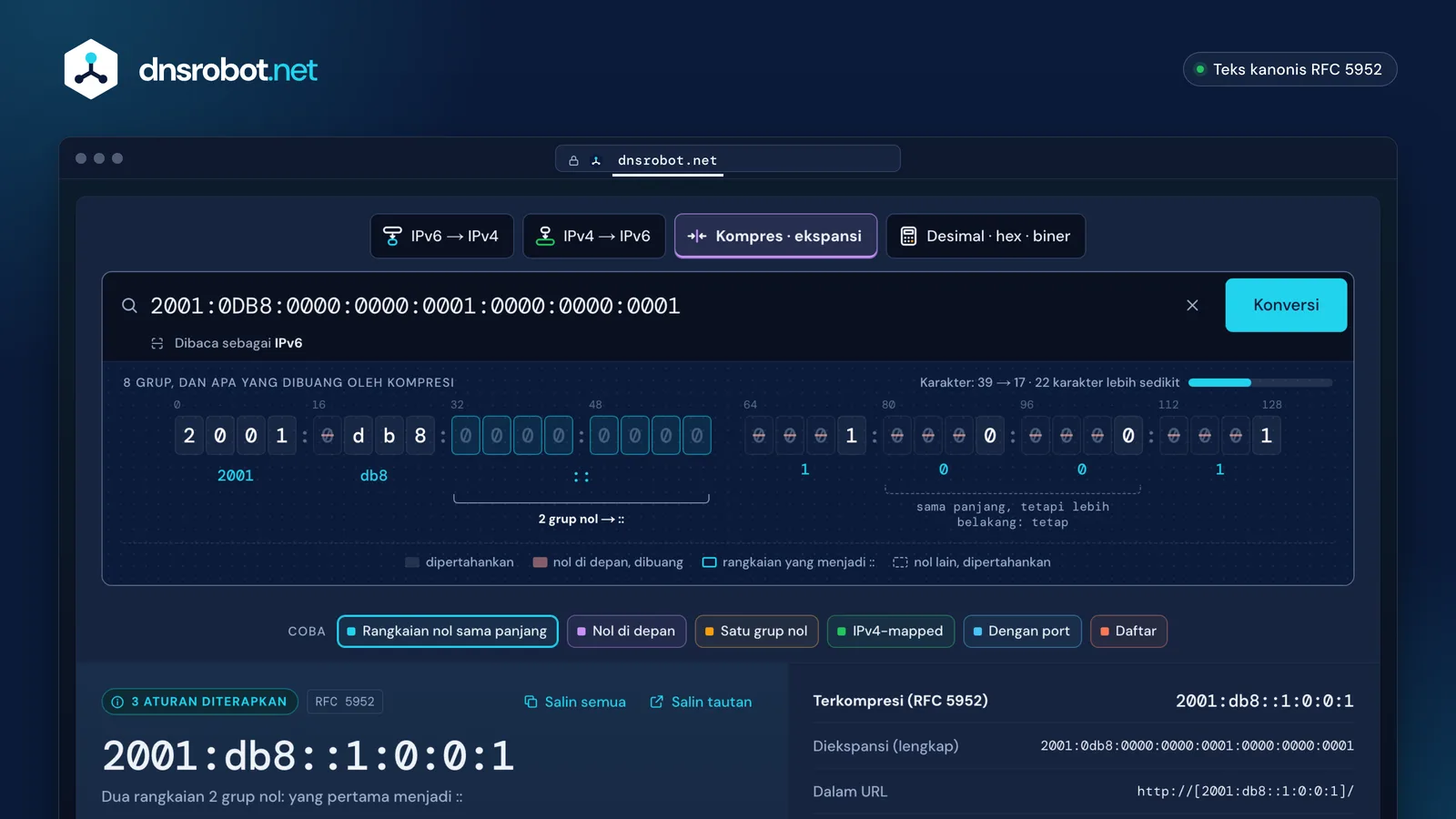Try the Nol di depan example
The width and height of the screenshot is (1456, 819).
pyautogui.click(x=626, y=632)
